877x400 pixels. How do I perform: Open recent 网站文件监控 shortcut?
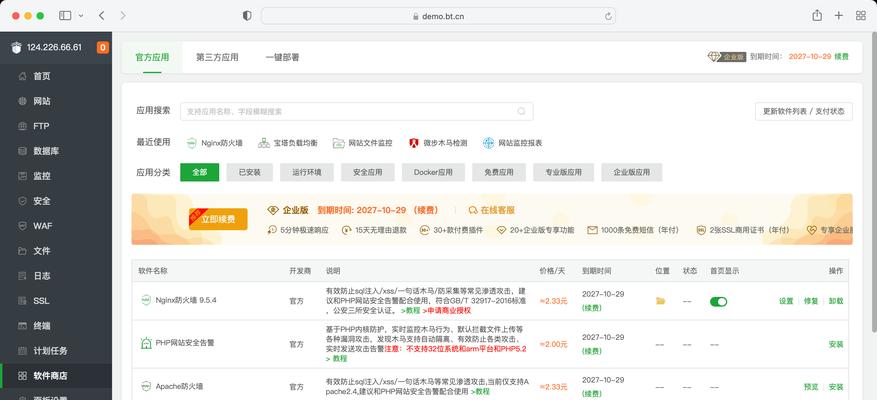362,143
